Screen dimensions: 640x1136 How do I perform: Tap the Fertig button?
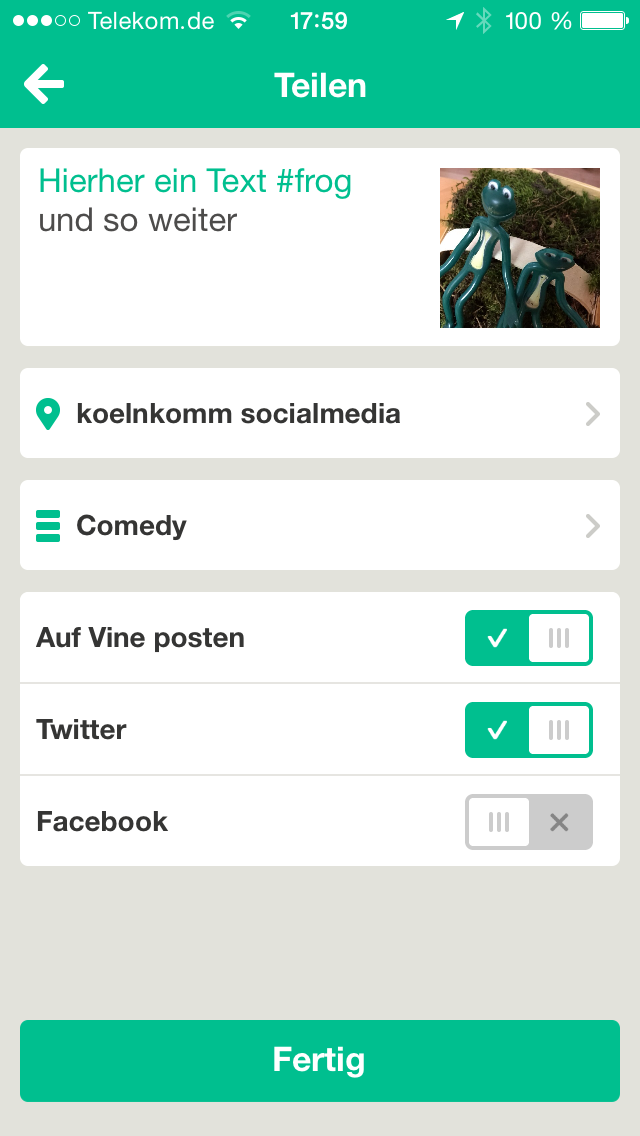[320, 1061]
